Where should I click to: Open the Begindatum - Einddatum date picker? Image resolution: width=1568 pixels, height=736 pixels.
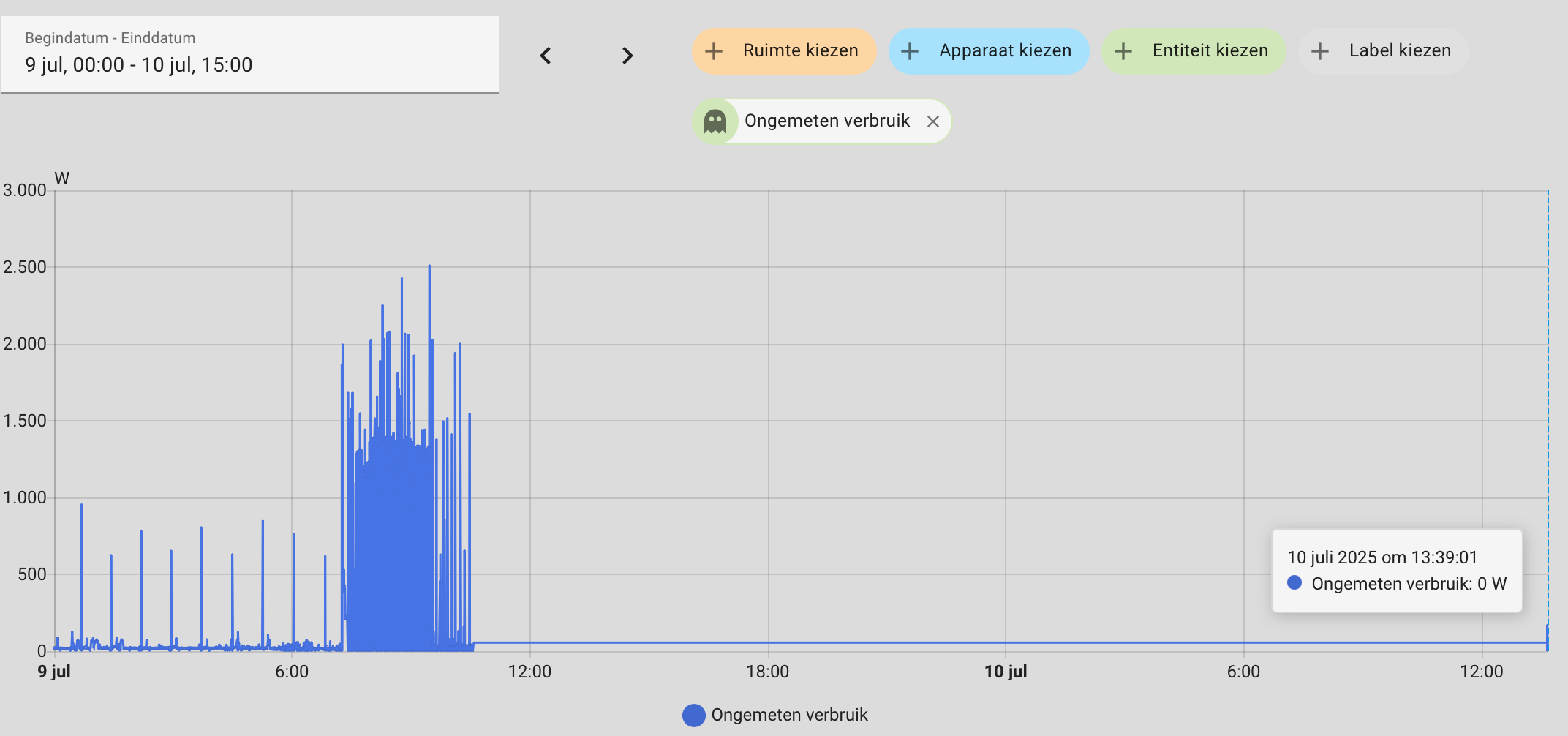tap(250, 55)
